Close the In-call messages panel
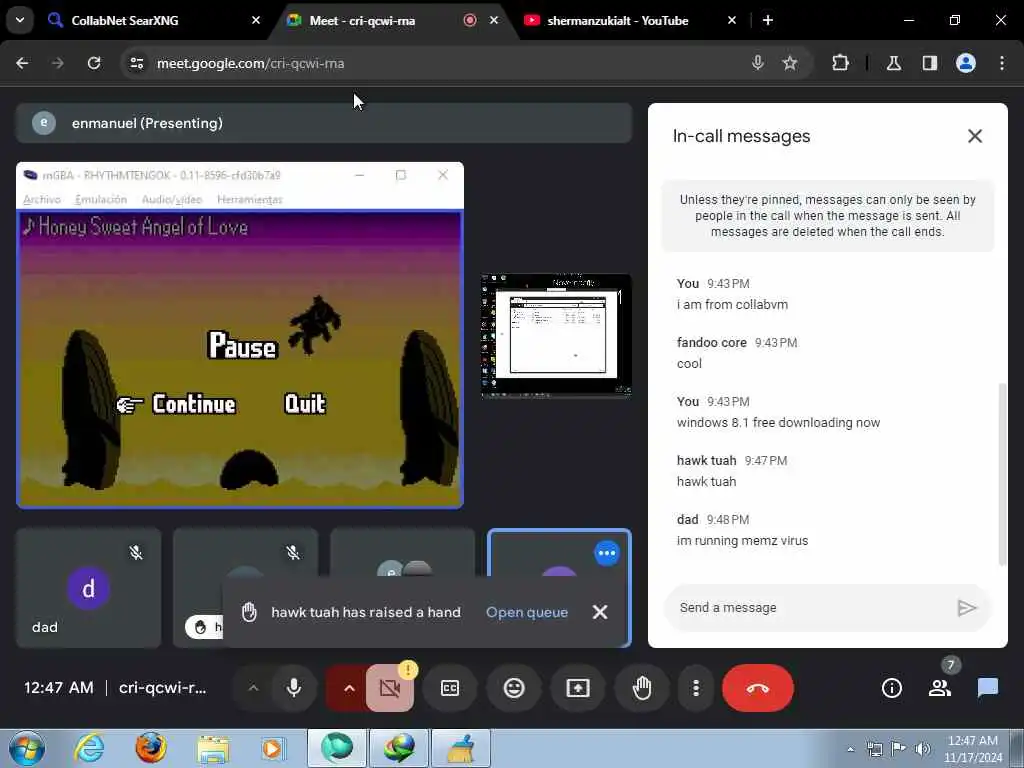This screenshot has width=1024, height=768. click(974, 136)
